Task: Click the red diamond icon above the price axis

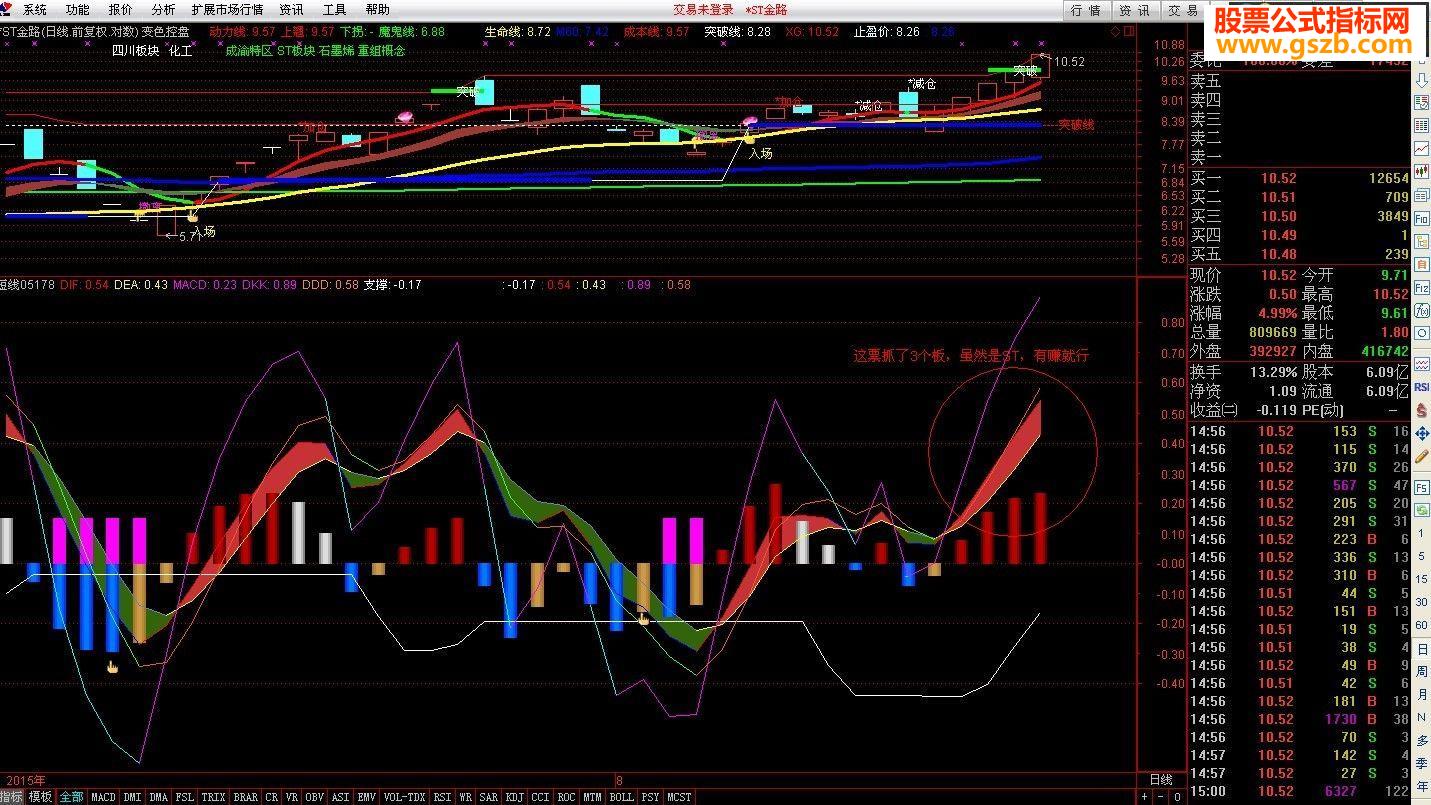Action: 1115,31
